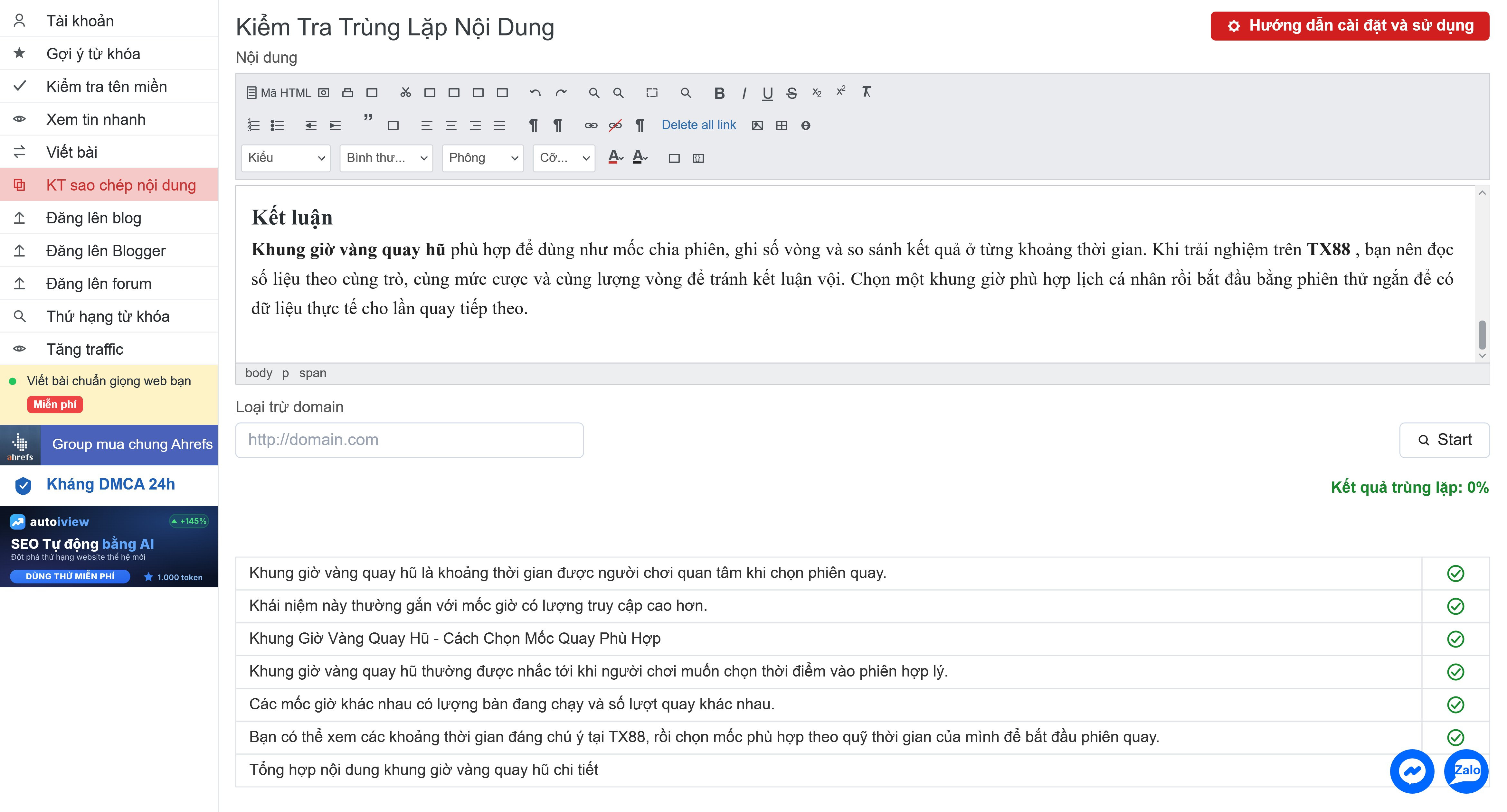Click the Undo arrow icon
Image resolution: width=1507 pixels, height=812 pixels.
pyautogui.click(x=535, y=93)
